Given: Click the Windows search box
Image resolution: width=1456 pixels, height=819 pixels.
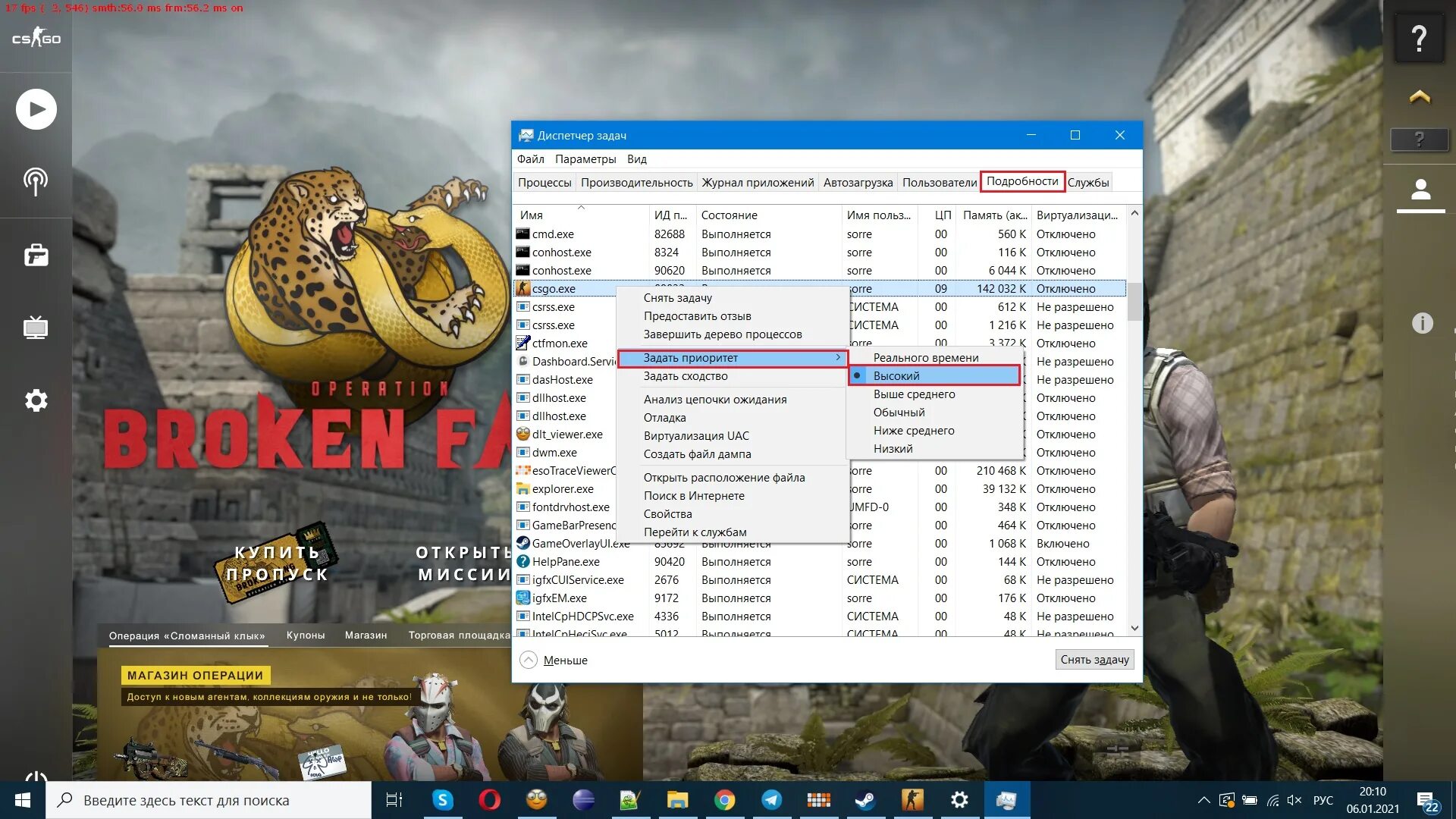Looking at the screenshot, I should 209,800.
